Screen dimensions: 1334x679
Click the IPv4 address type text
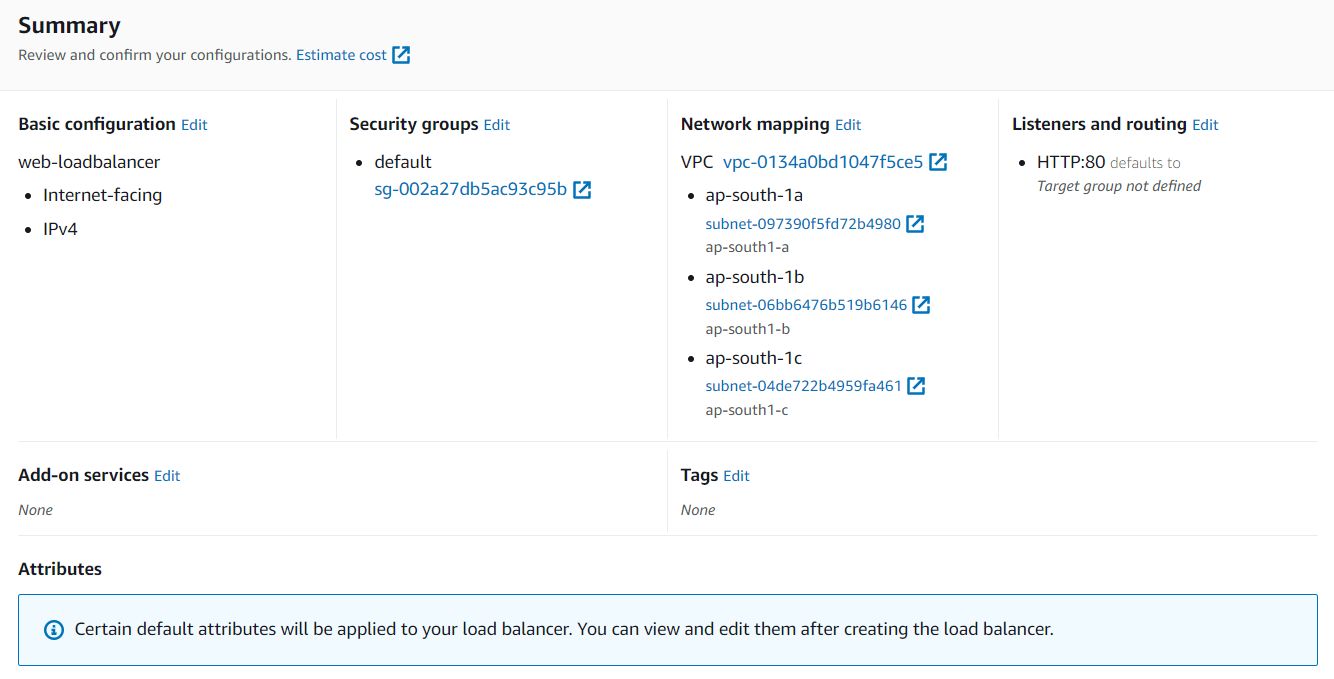point(60,229)
